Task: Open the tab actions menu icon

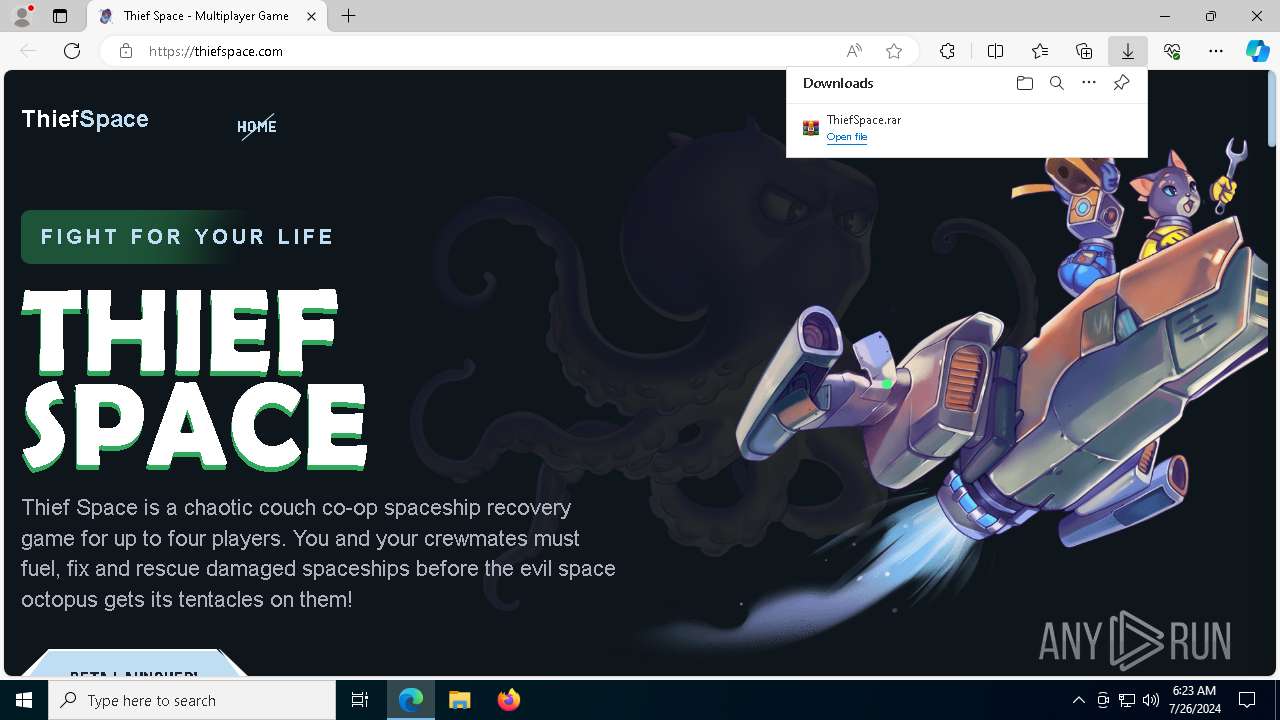Action: [60, 16]
